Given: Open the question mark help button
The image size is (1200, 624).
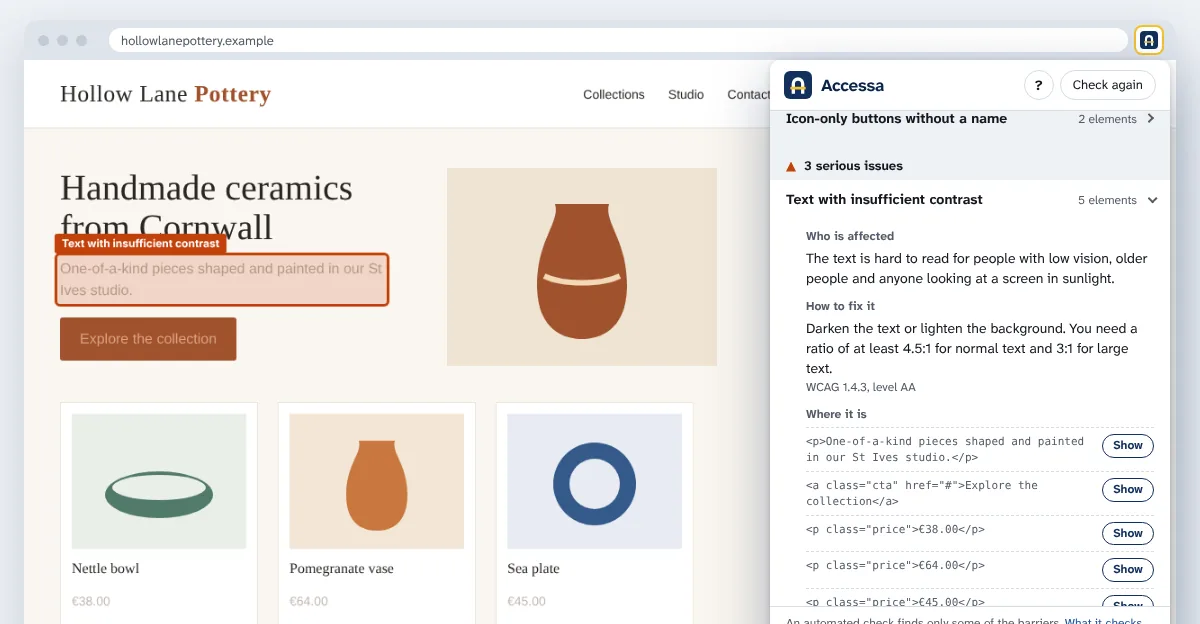Looking at the screenshot, I should [1039, 85].
